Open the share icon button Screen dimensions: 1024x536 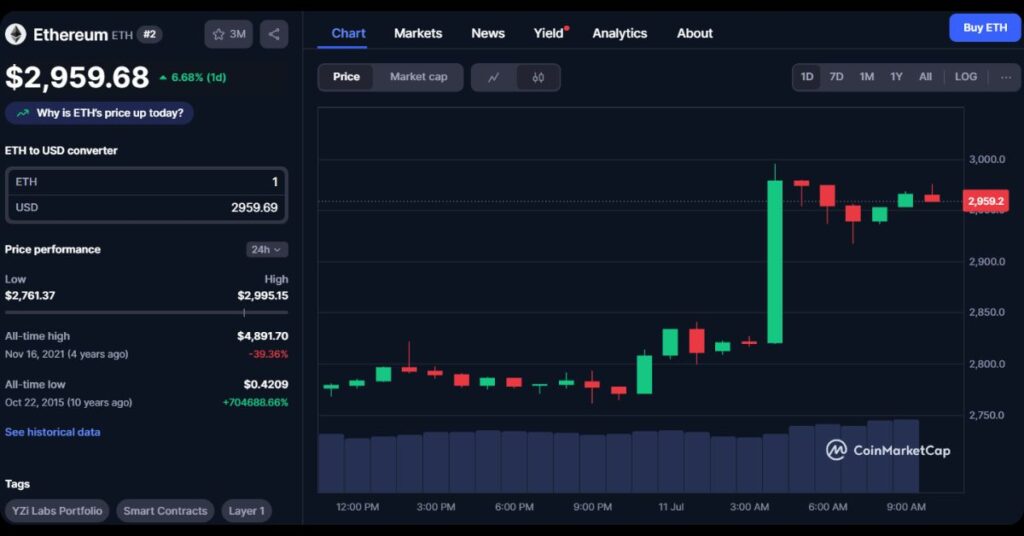(274, 34)
